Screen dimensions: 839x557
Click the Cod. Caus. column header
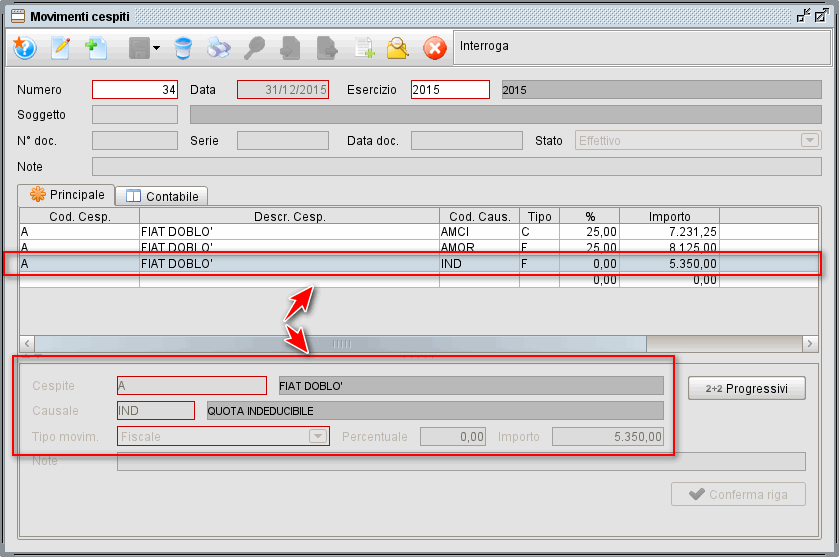tap(479, 216)
